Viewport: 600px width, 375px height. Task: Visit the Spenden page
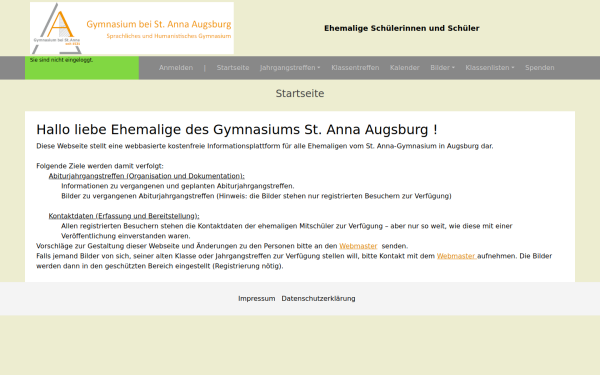tap(540, 68)
